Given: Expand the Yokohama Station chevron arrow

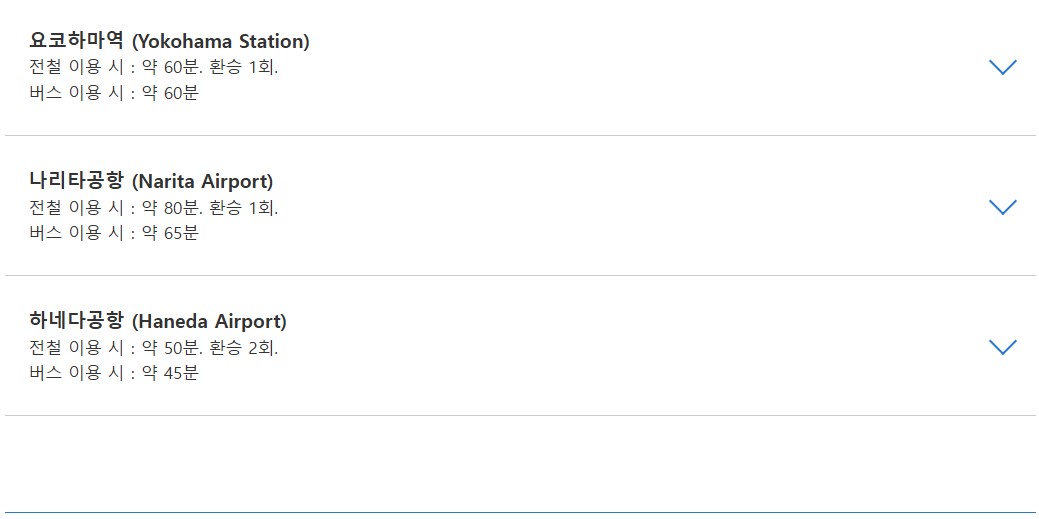Looking at the screenshot, I should click(1002, 67).
